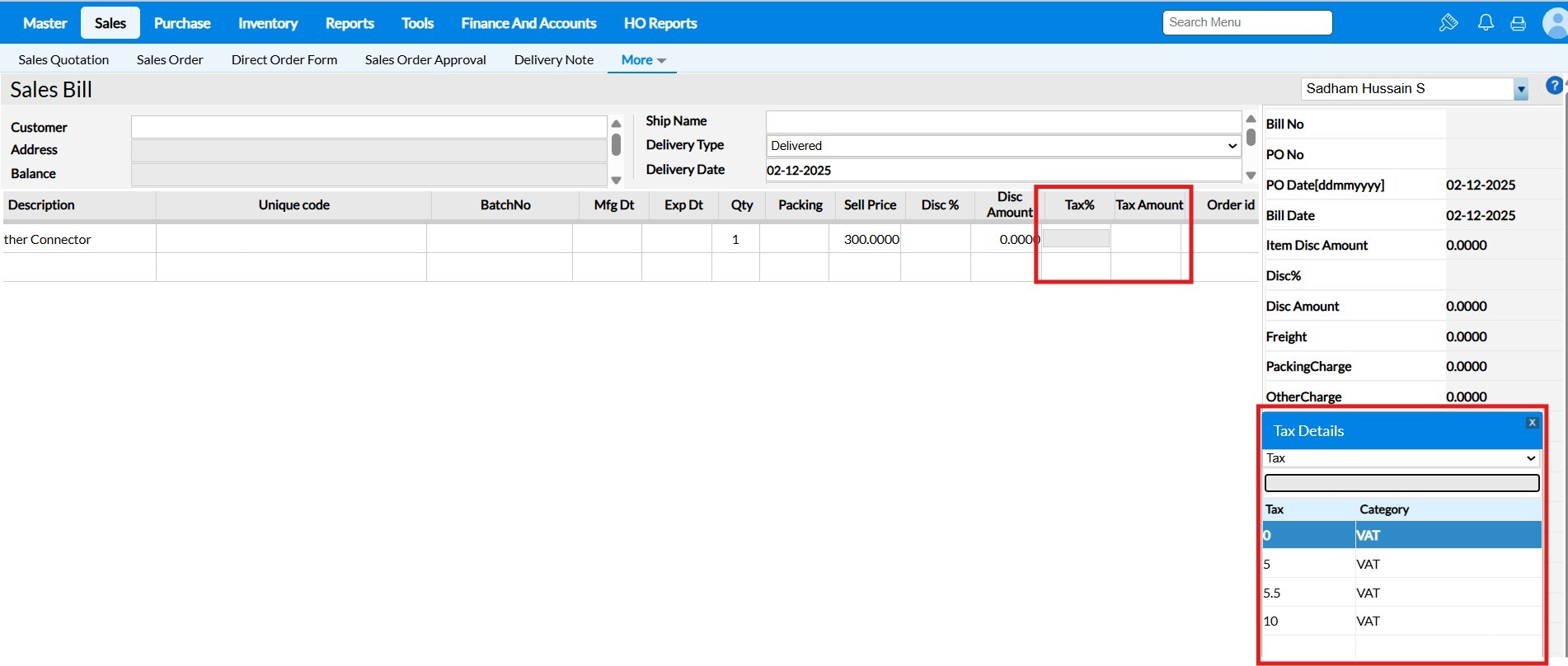Click the BatchNo column header
This screenshot has height=666, width=1568.
click(505, 204)
